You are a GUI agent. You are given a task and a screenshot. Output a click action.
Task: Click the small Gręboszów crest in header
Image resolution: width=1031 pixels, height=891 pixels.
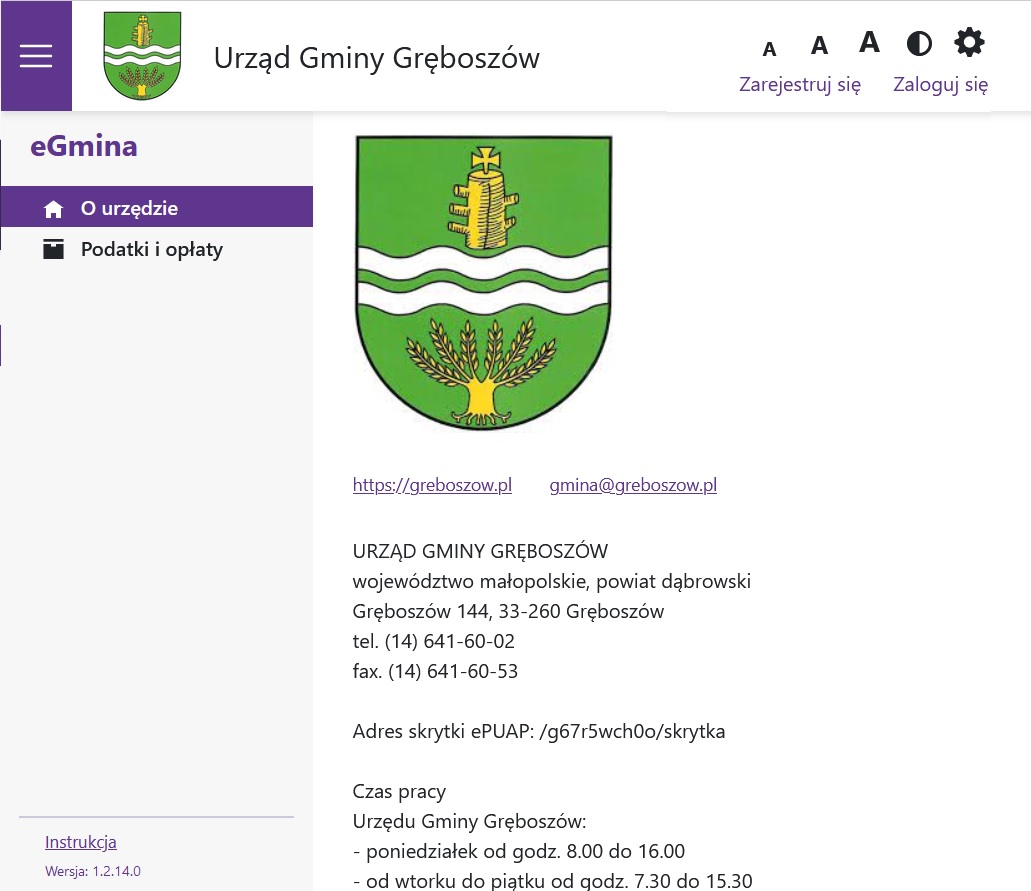point(142,56)
